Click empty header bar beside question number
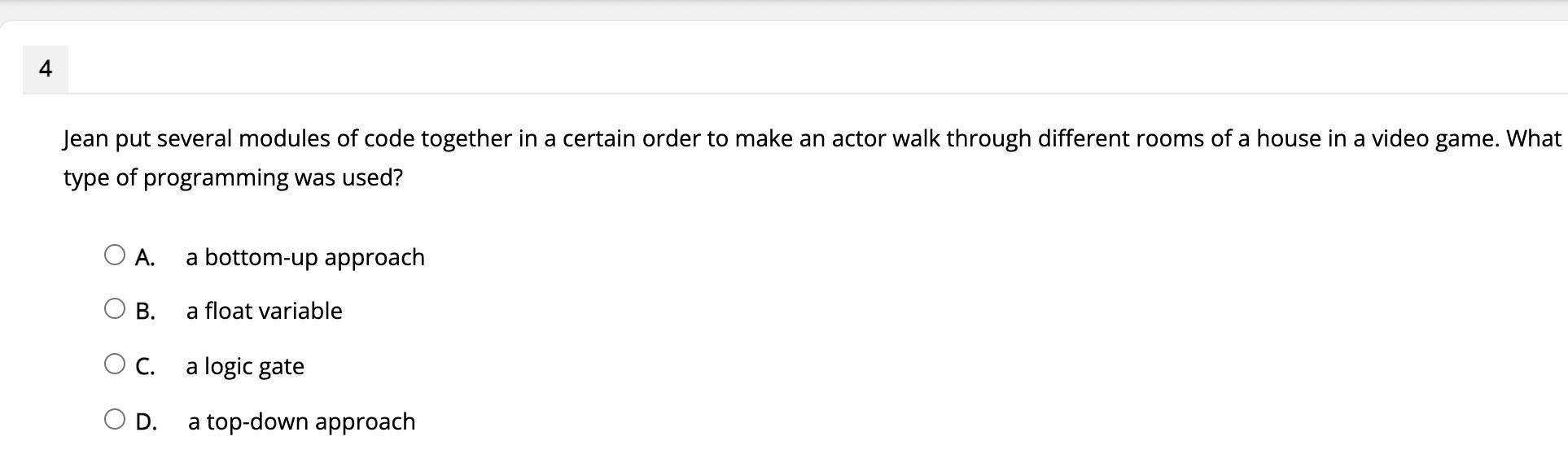The height and width of the screenshot is (467, 1568). (814, 69)
